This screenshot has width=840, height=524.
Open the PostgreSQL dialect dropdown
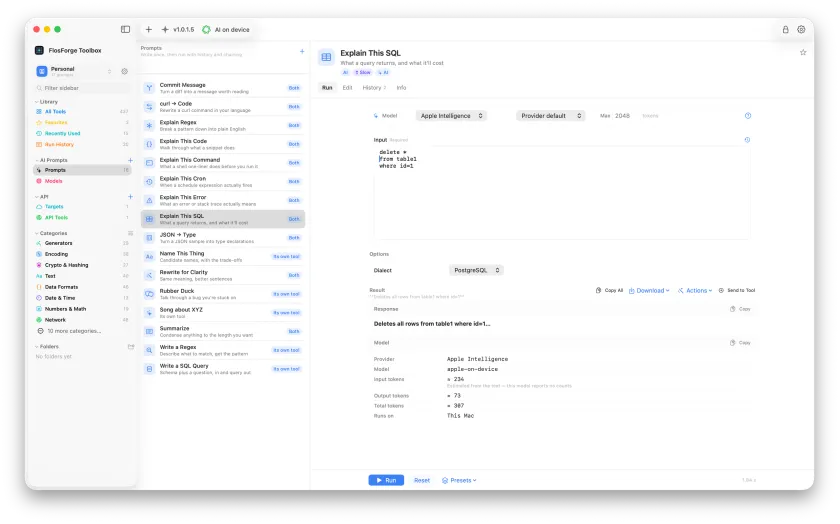coord(476,271)
